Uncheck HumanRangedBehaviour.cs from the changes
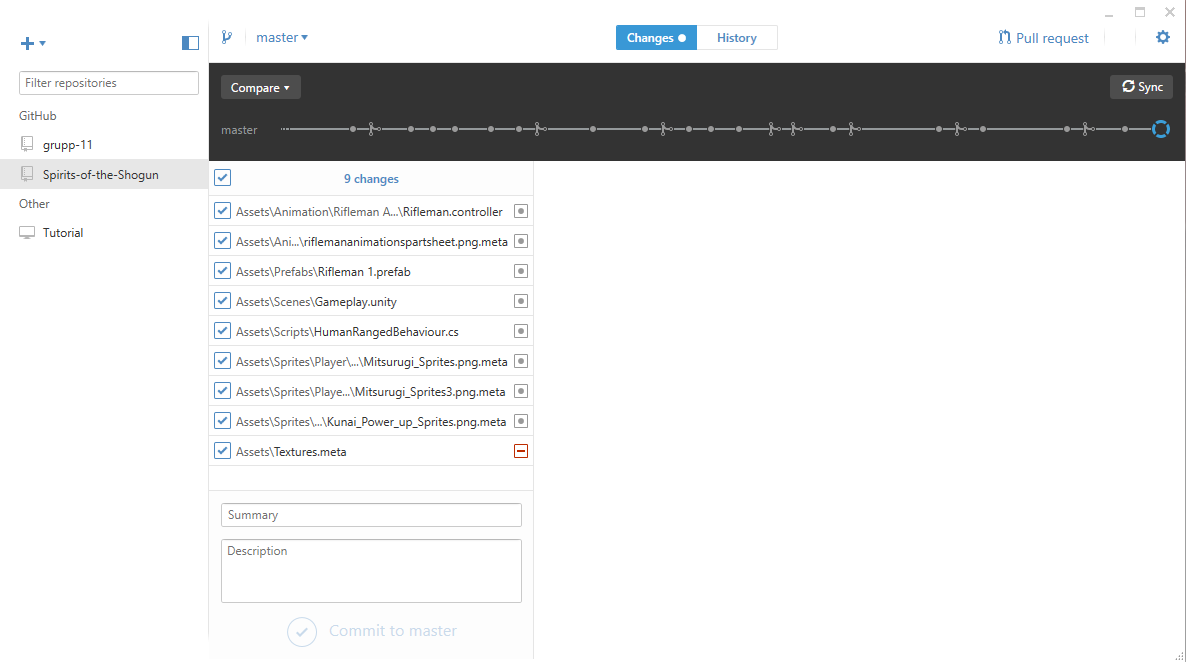Viewport: 1186px width, 662px height. [x=222, y=330]
